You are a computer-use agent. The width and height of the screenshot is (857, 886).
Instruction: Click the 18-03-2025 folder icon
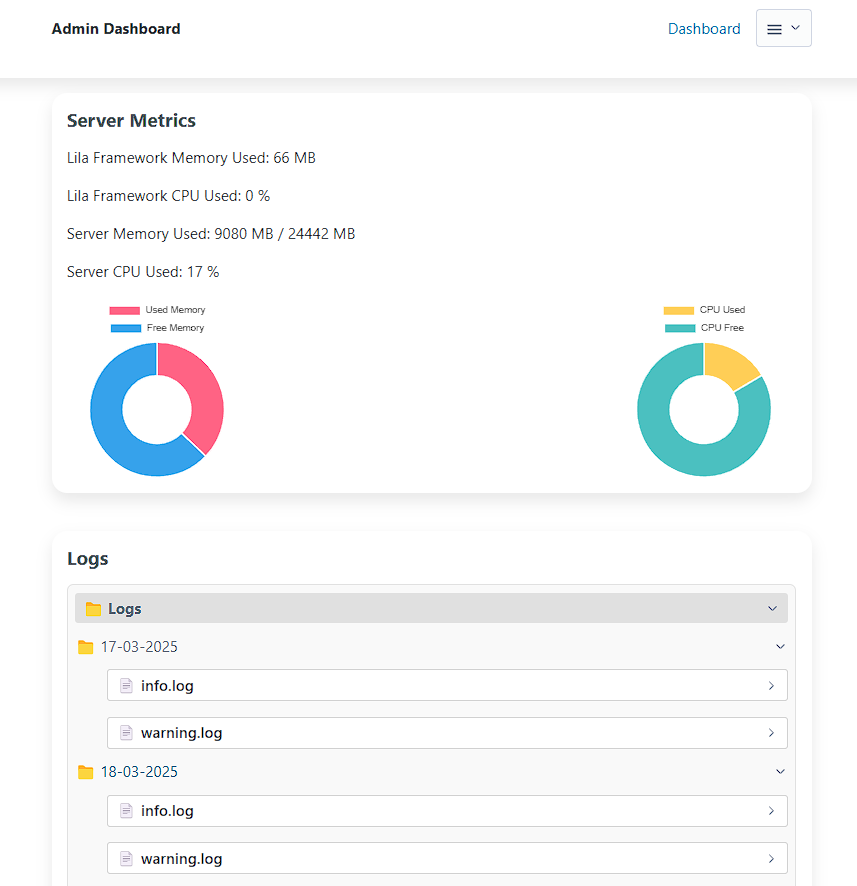85,772
